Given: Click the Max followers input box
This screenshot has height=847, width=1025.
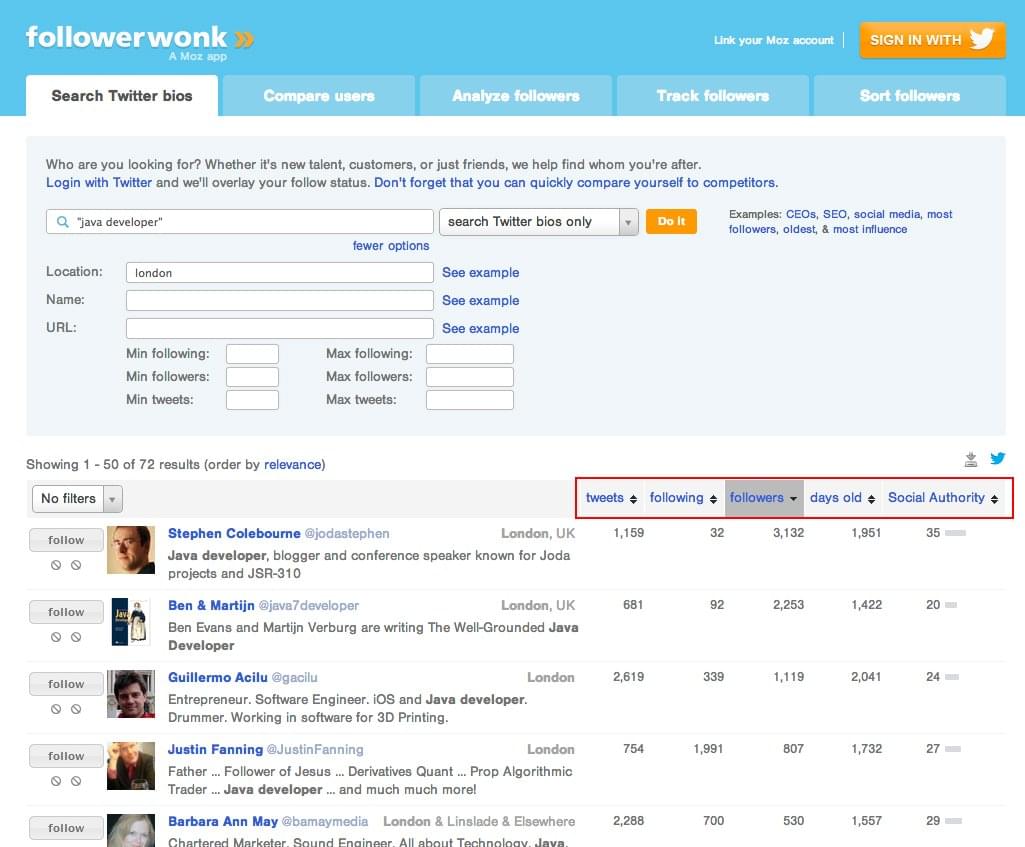Looking at the screenshot, I should (x=470, y=376).
